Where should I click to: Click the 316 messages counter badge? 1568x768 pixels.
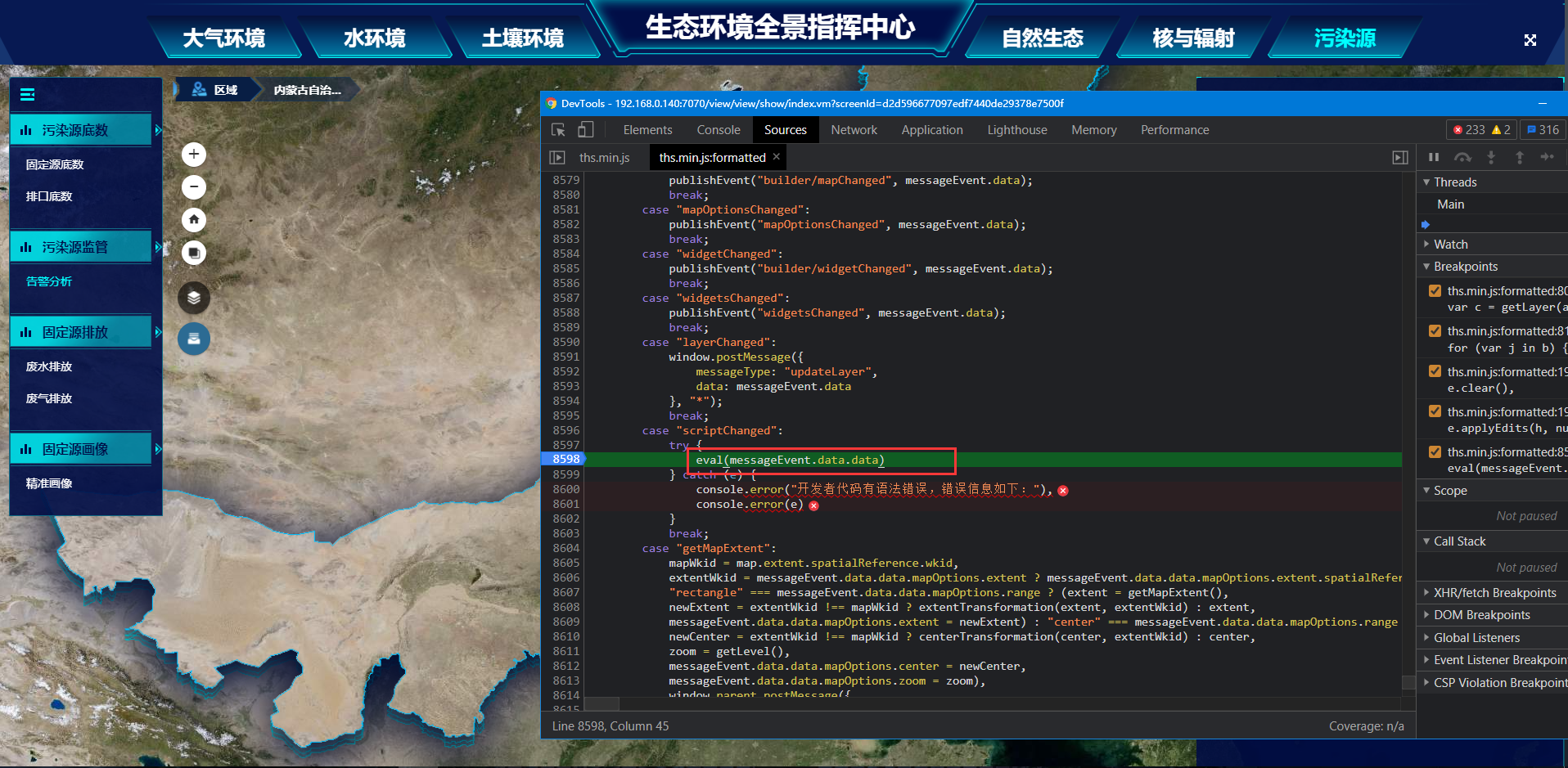[x=1543, y=129]
